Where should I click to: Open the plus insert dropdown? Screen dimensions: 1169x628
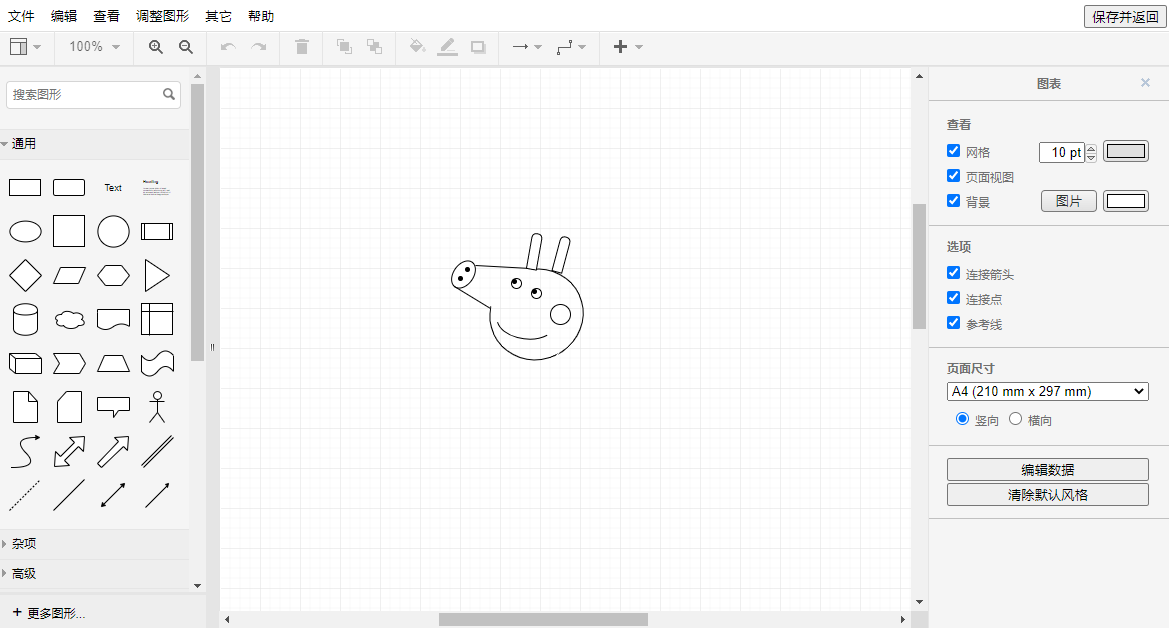[628, 47]
